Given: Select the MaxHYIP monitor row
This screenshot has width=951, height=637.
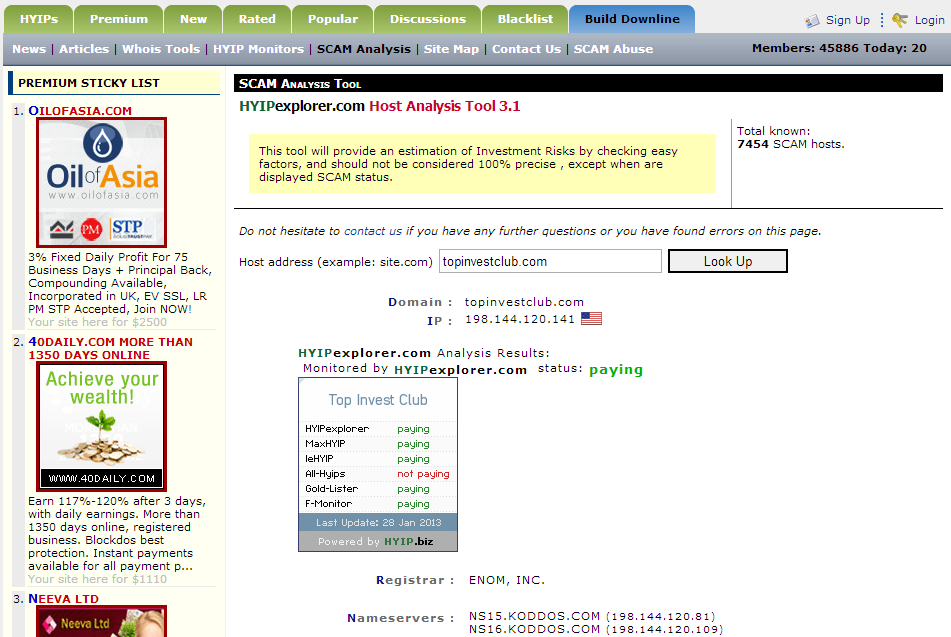Looking at the screenshot, I should (377, 444).
